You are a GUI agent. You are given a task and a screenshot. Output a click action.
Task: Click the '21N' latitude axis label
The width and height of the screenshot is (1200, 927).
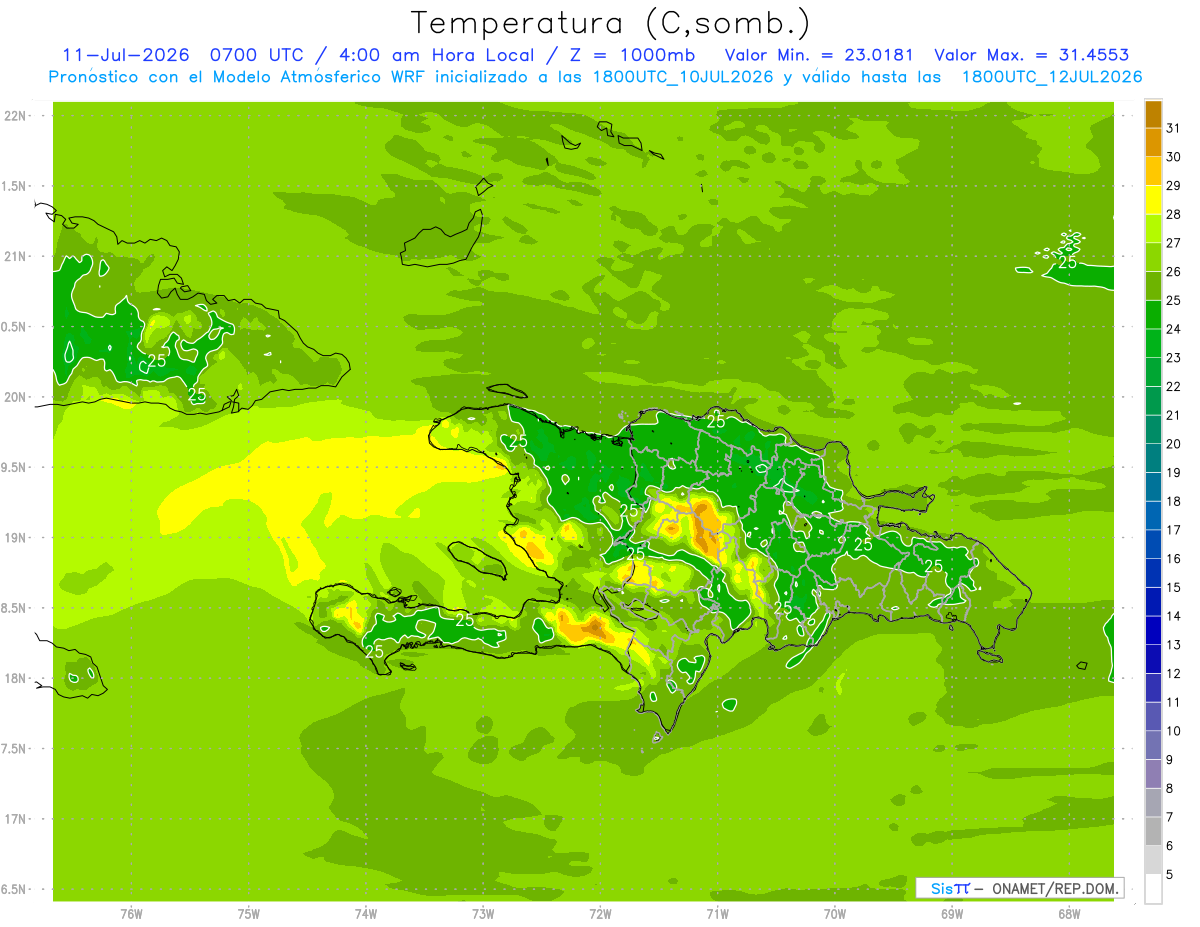(x=15, y=257)
